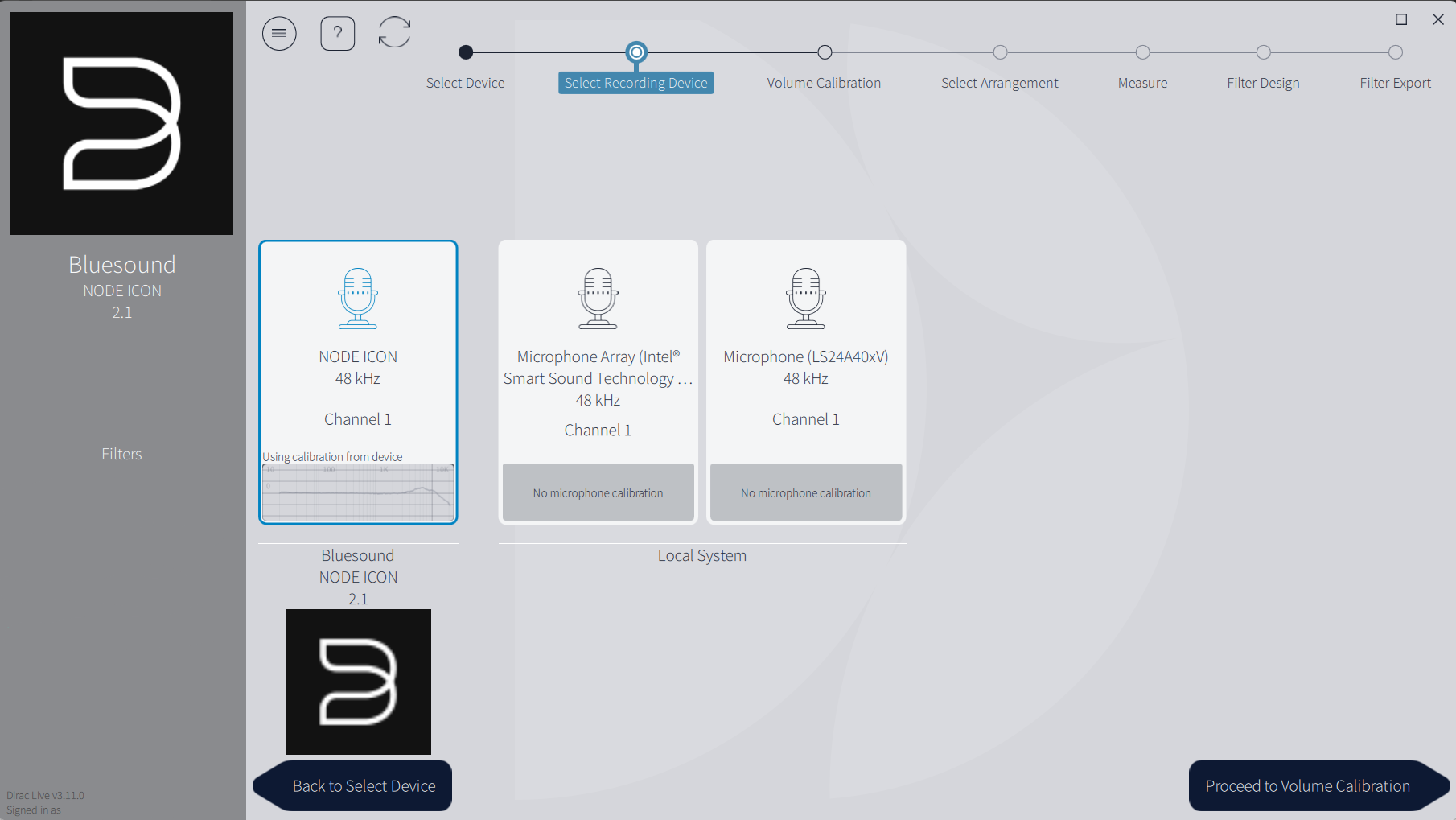
Task: Click the Measure step marker
Action: click(x=1142, y=53)
